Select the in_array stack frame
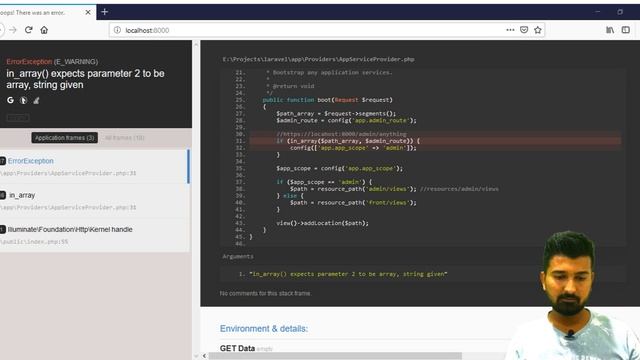This screenshot has height=360, width=640. (94, 200)
